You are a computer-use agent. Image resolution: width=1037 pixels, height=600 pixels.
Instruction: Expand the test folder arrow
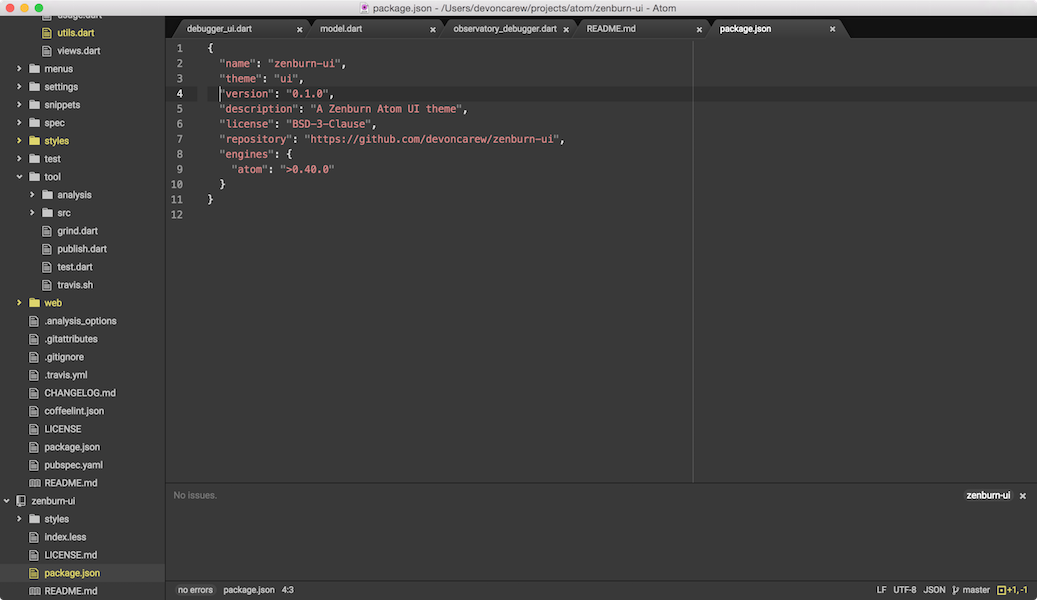point(19,159)
